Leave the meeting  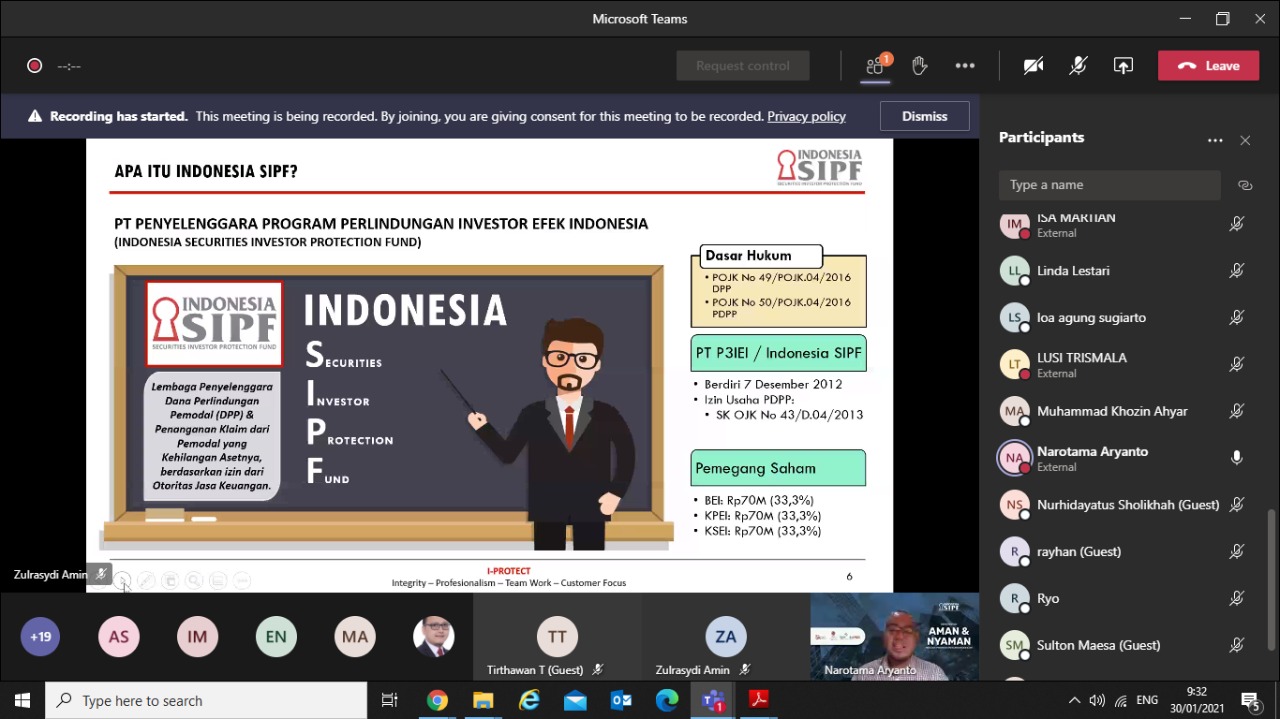(x=1208, y=66)
